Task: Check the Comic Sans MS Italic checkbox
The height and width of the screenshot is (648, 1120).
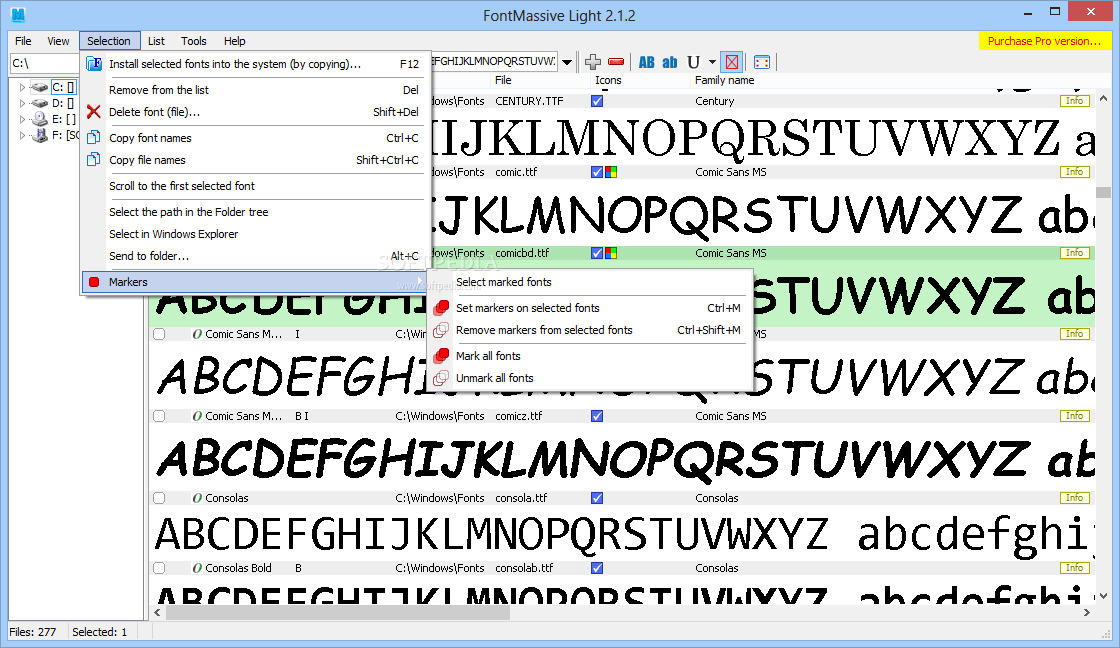Action: tap(159, 334)
